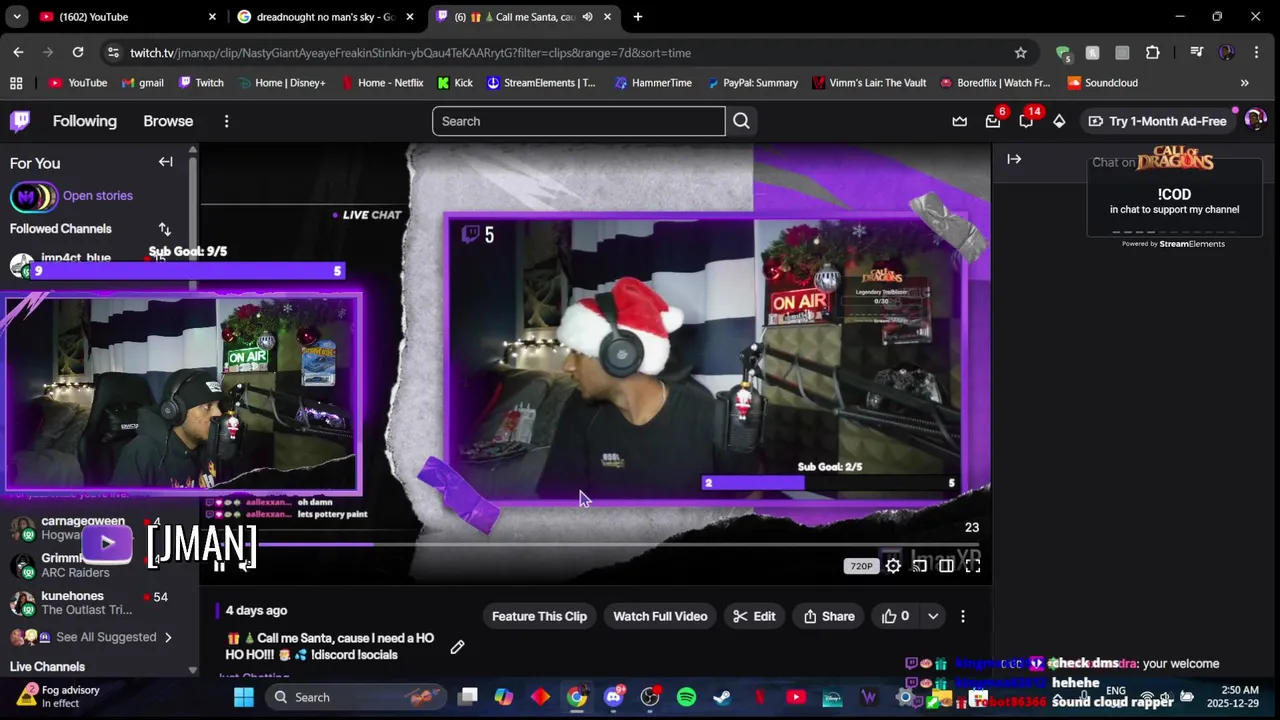1280x720 pixels.
Task: Go back to the previous page
Action: point(18,53)
